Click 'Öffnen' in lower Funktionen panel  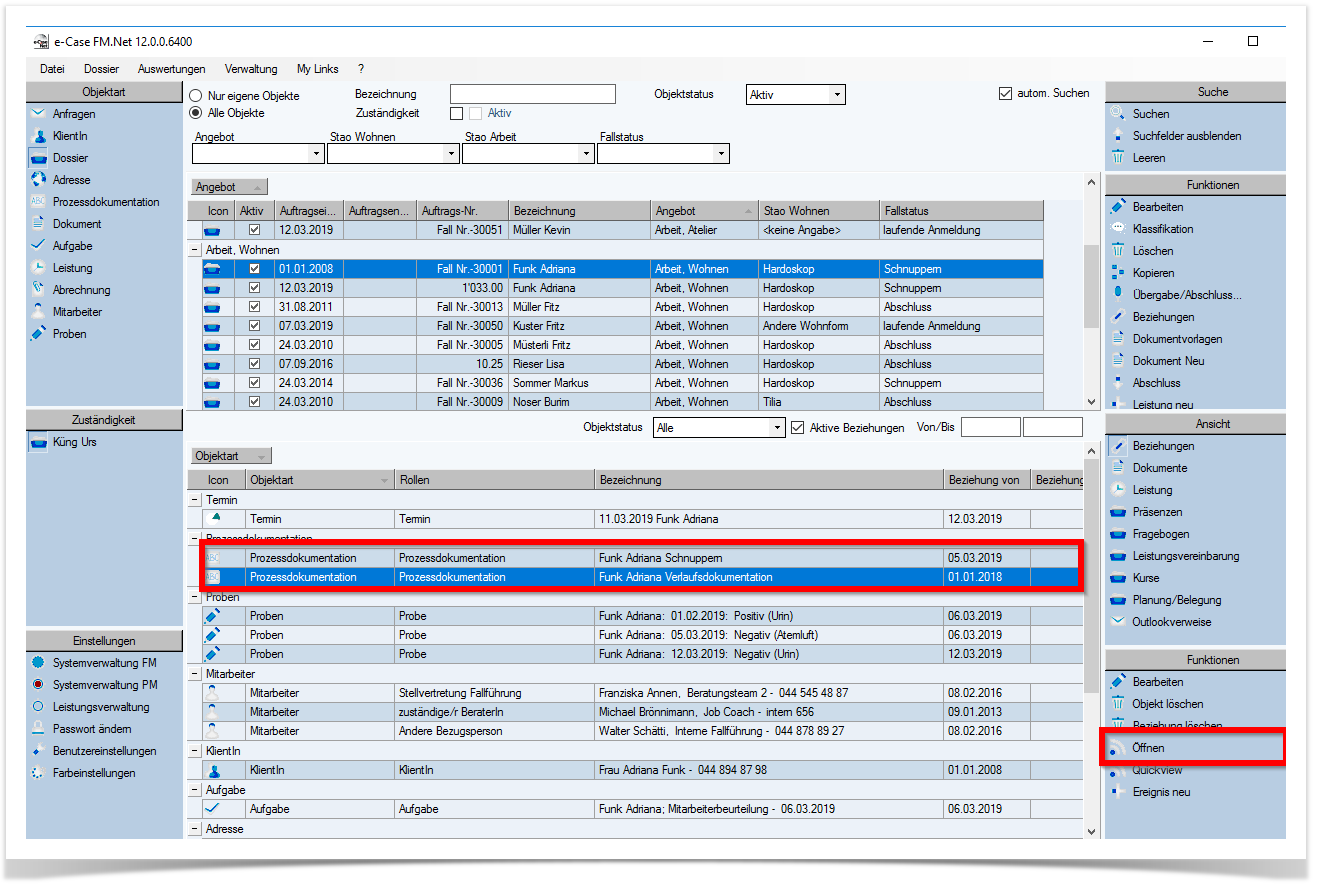1148,748
